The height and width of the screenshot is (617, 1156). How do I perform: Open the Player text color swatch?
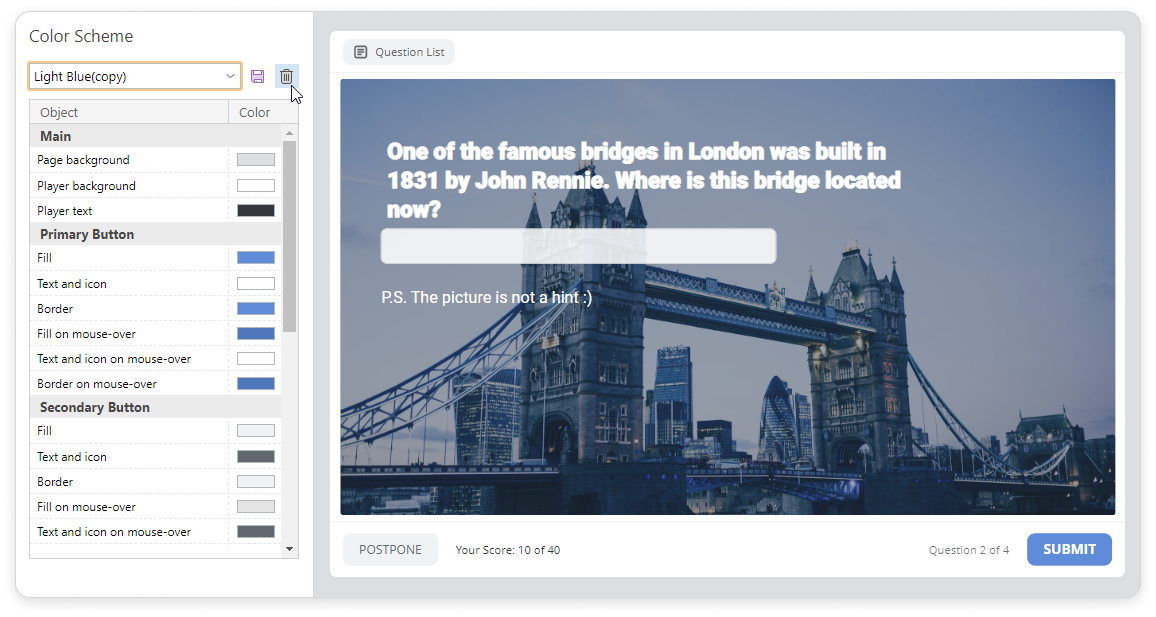pos(255,211)
